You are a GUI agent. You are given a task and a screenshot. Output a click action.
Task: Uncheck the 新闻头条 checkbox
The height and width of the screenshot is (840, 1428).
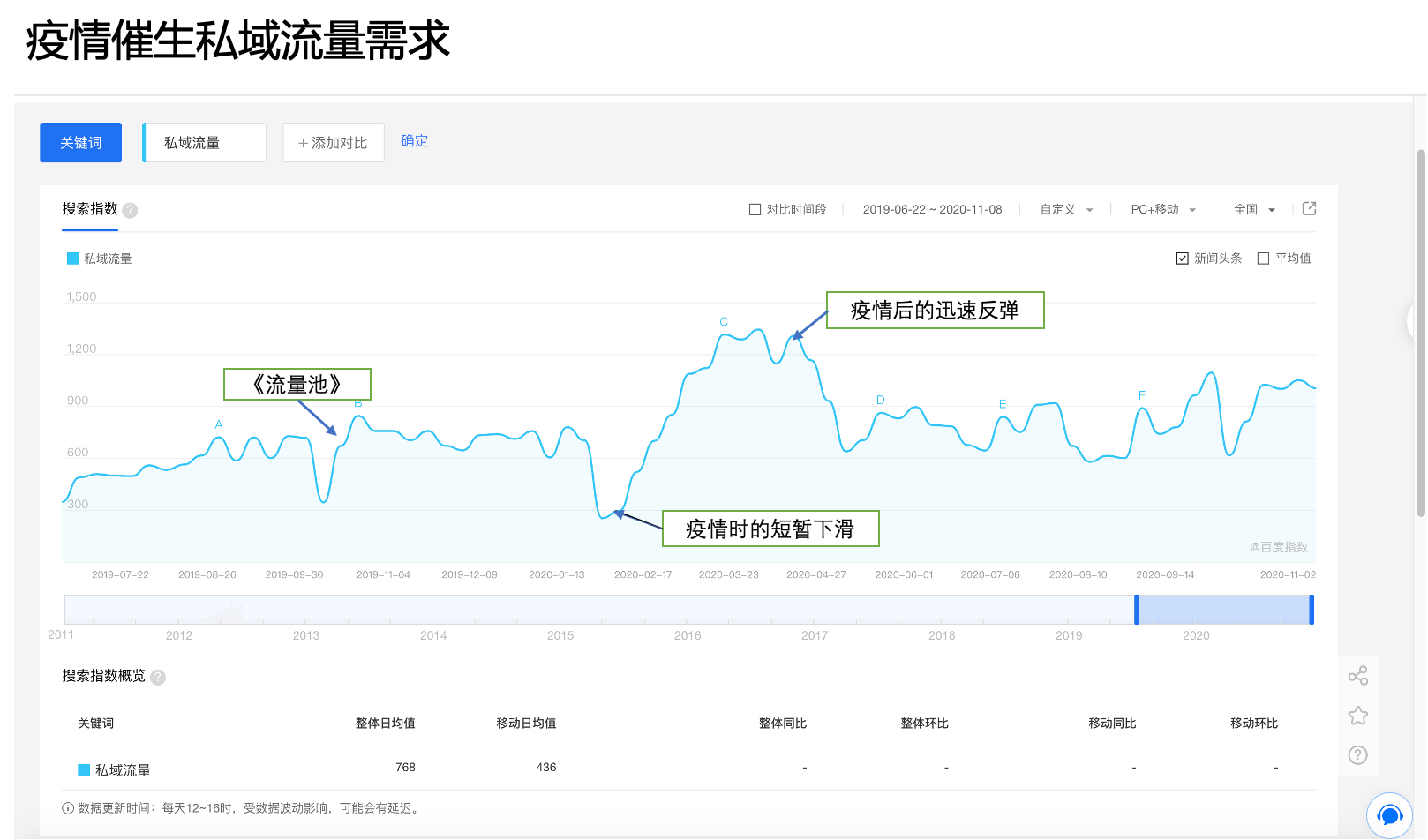pos(1183,259)
